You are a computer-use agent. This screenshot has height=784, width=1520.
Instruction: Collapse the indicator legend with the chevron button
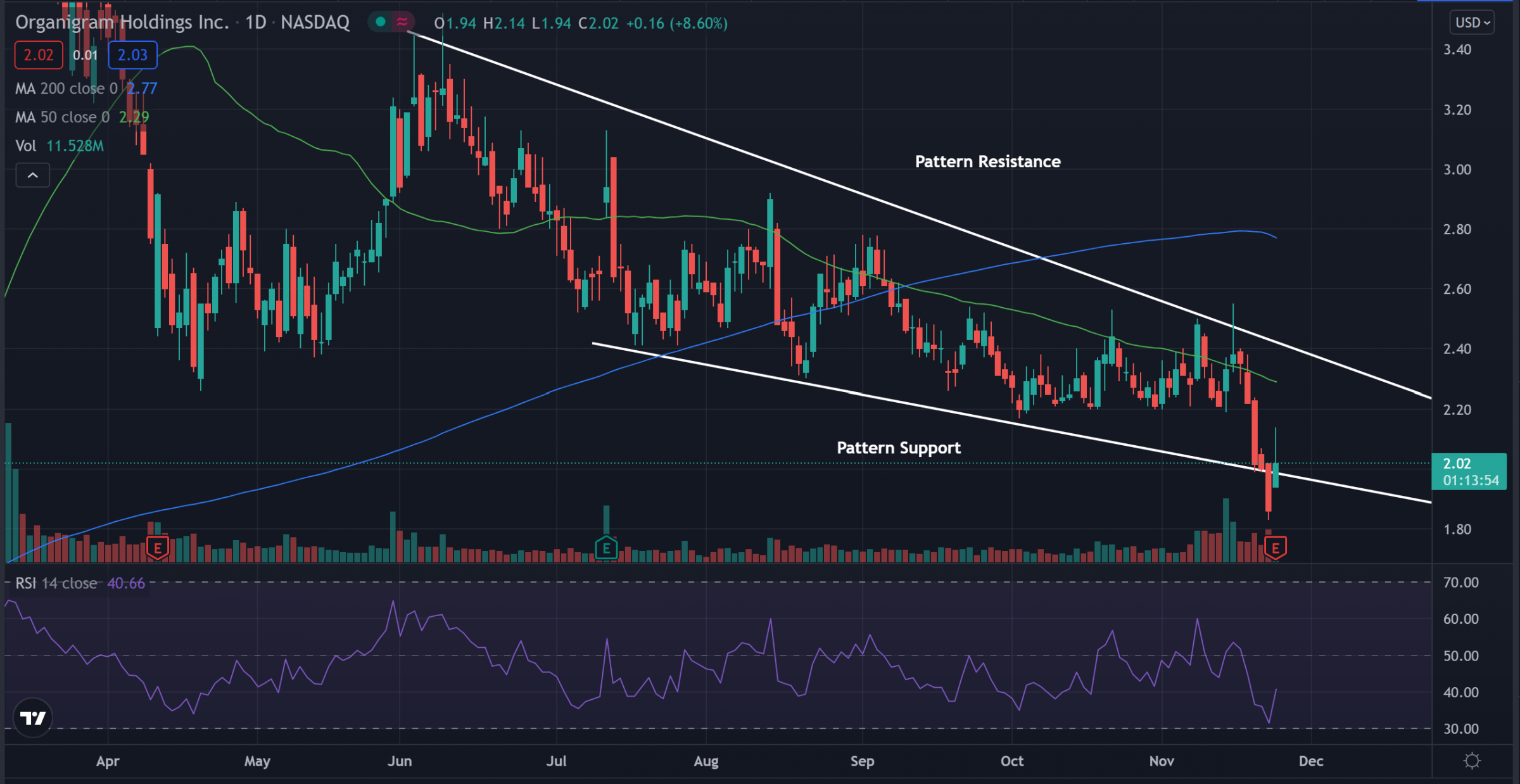(x=33, y=175)
